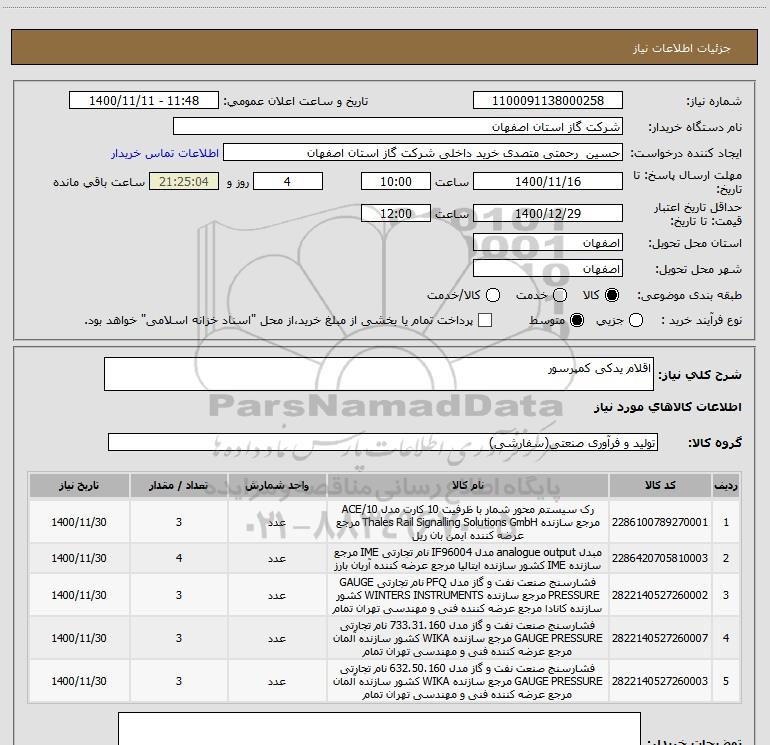This screenshot has width=770, height=745.
Task: Click the delivery city field اصفهان
Action: click(548, 269)
